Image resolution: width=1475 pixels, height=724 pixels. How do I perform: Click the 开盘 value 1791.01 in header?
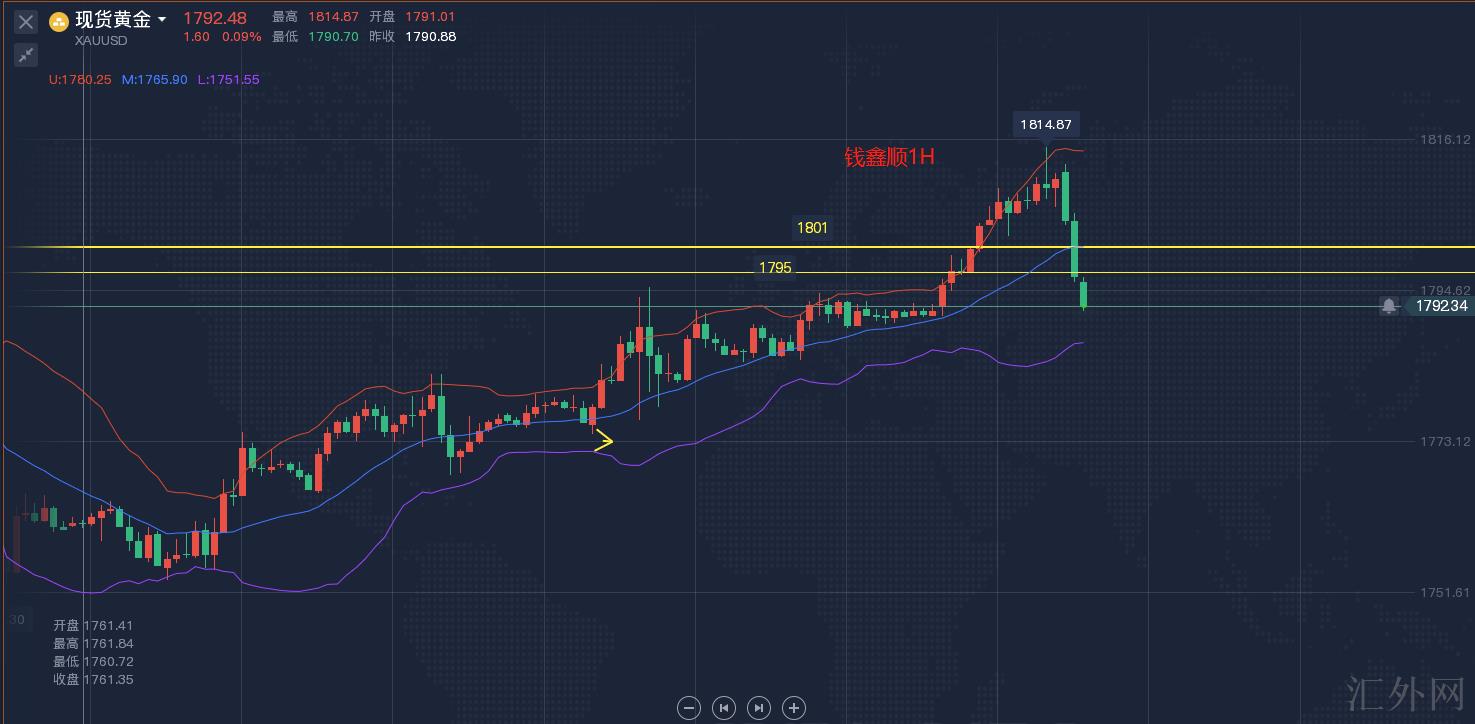click(428, 17)
